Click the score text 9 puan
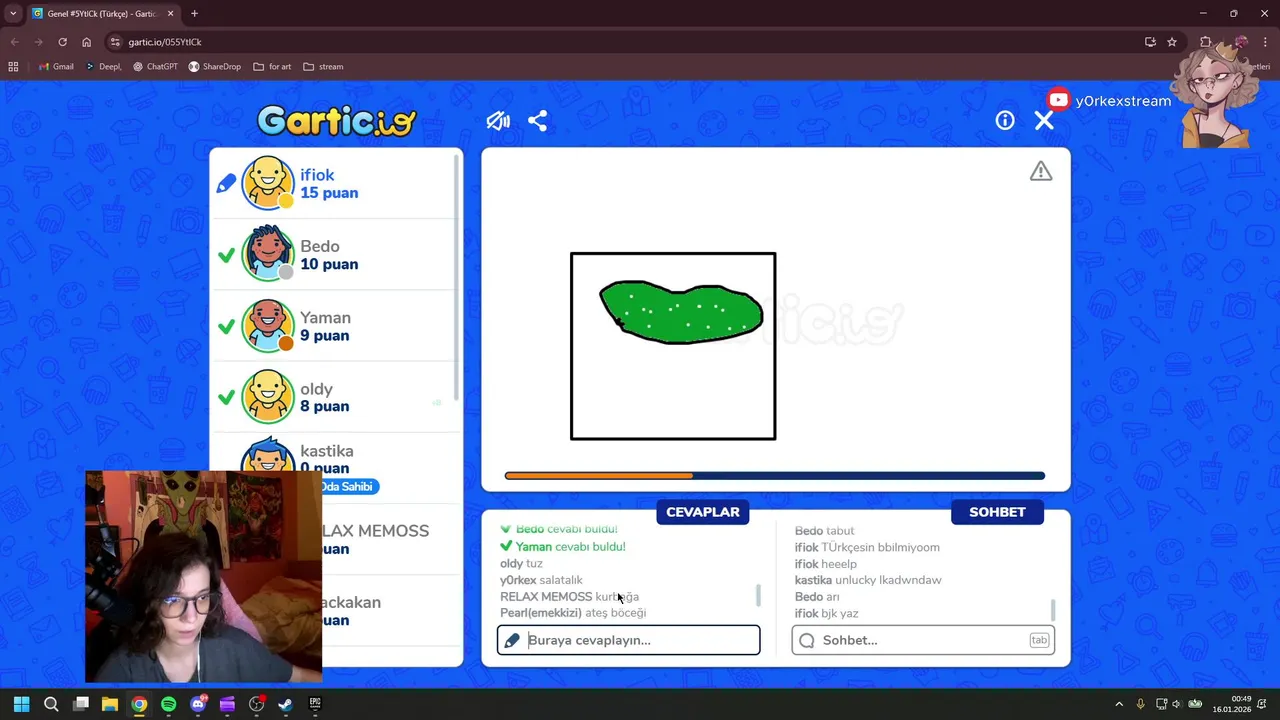The width and height of the screenshot is (1280, 720). (x=324, y=335)
